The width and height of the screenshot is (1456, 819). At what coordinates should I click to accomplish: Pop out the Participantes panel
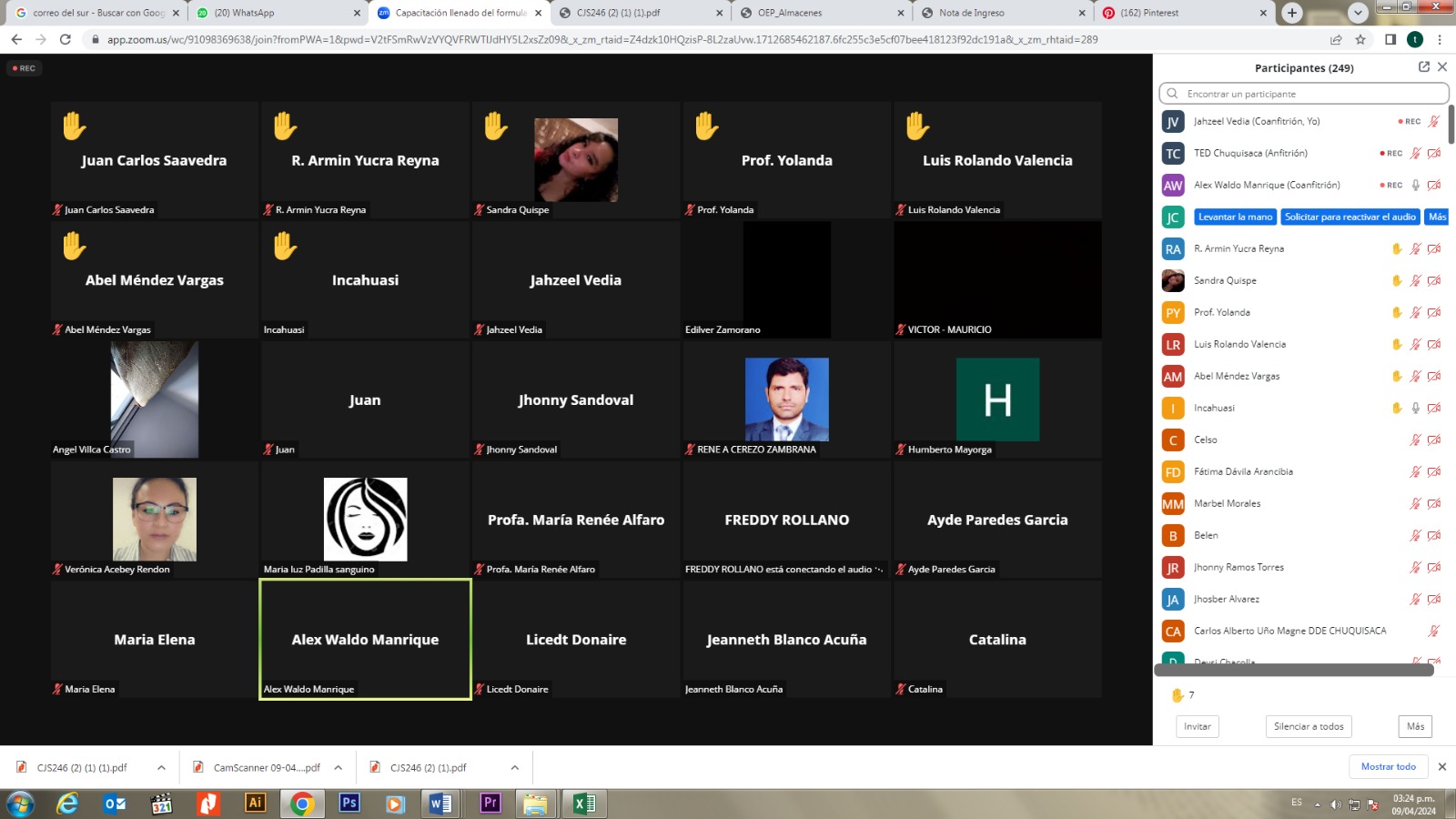pyautogui.click(x=1424, y=67)
